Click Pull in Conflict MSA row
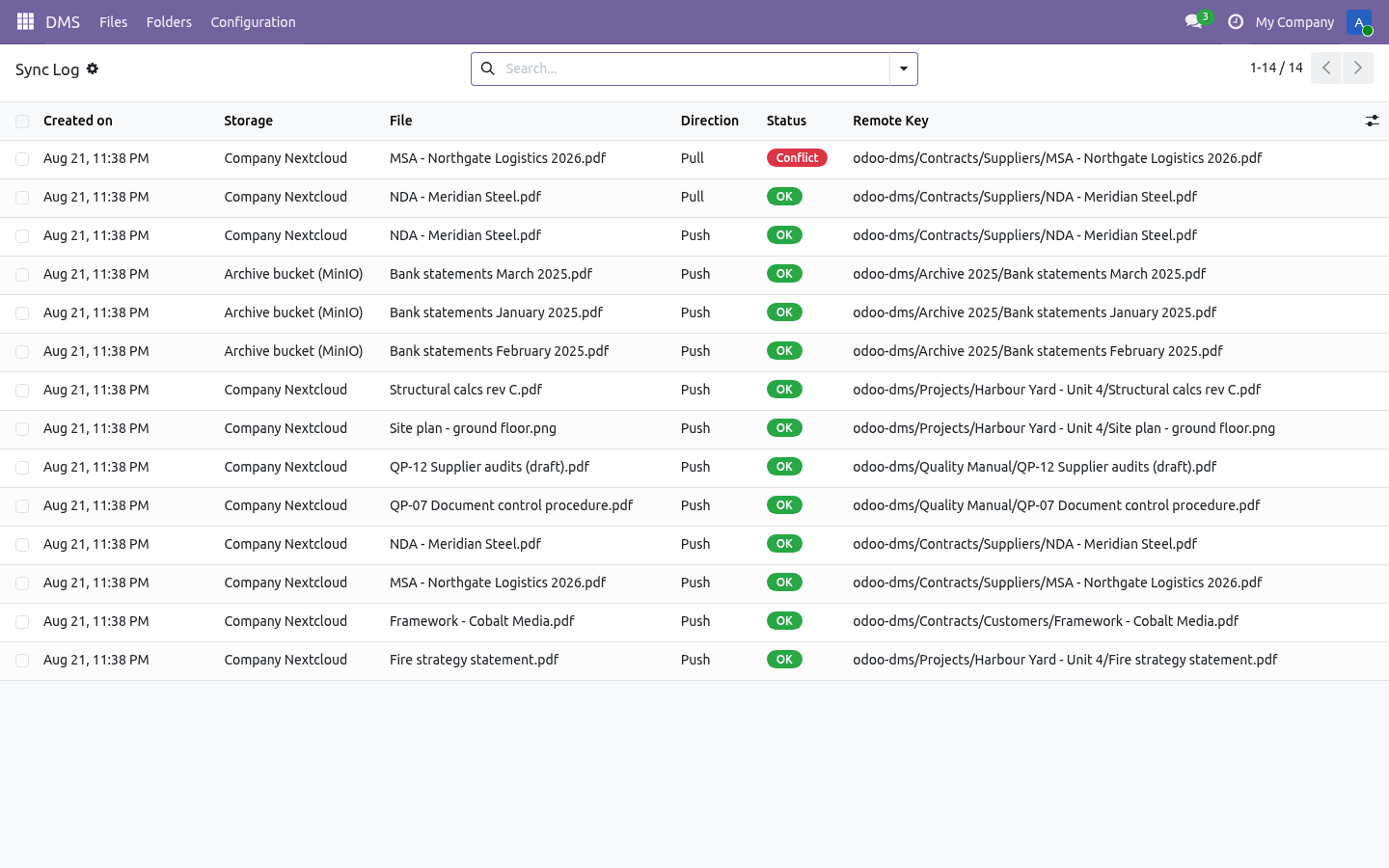Viewport: 1389px width, 868px height. 693,158
